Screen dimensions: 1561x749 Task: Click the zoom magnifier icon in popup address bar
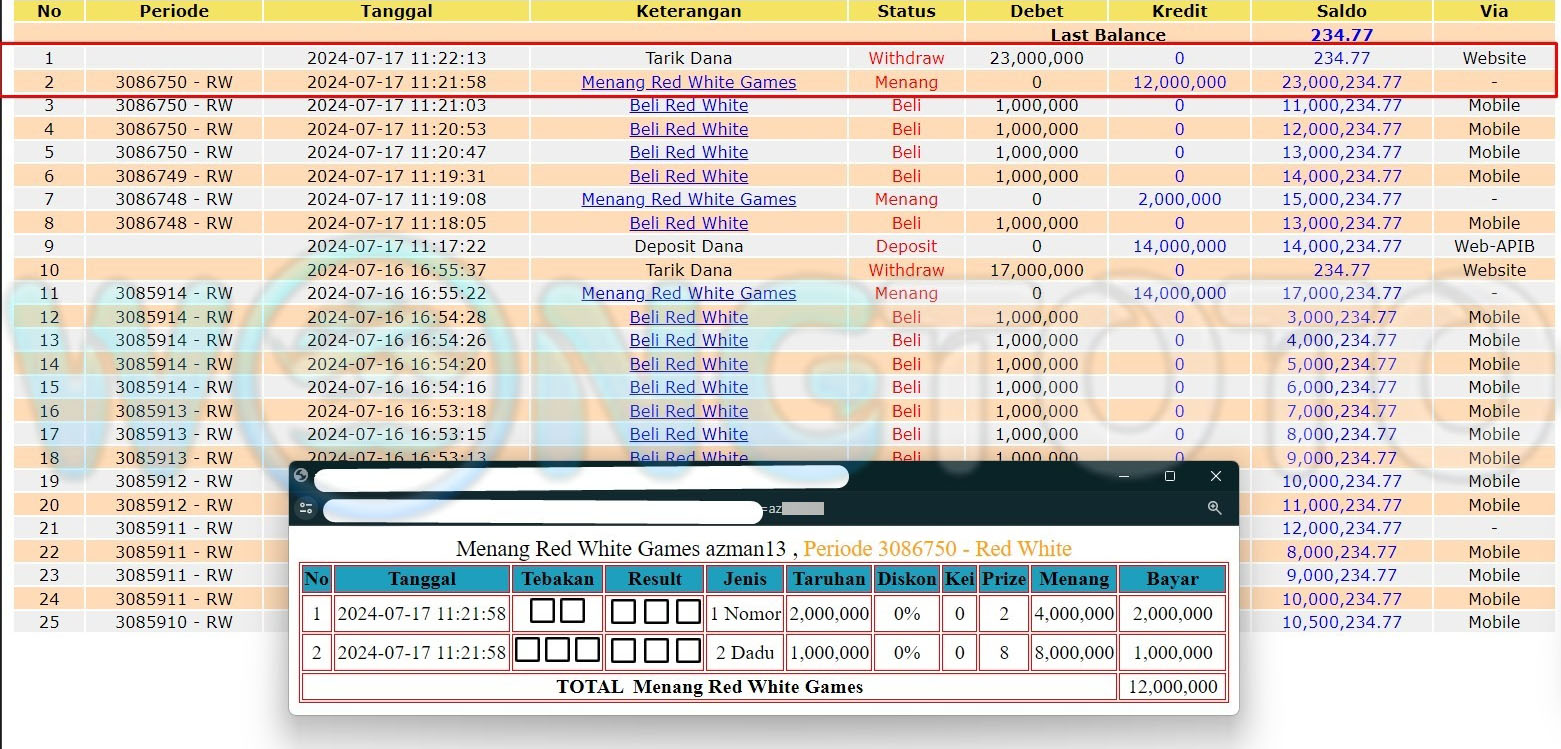tap(1214, 508)
